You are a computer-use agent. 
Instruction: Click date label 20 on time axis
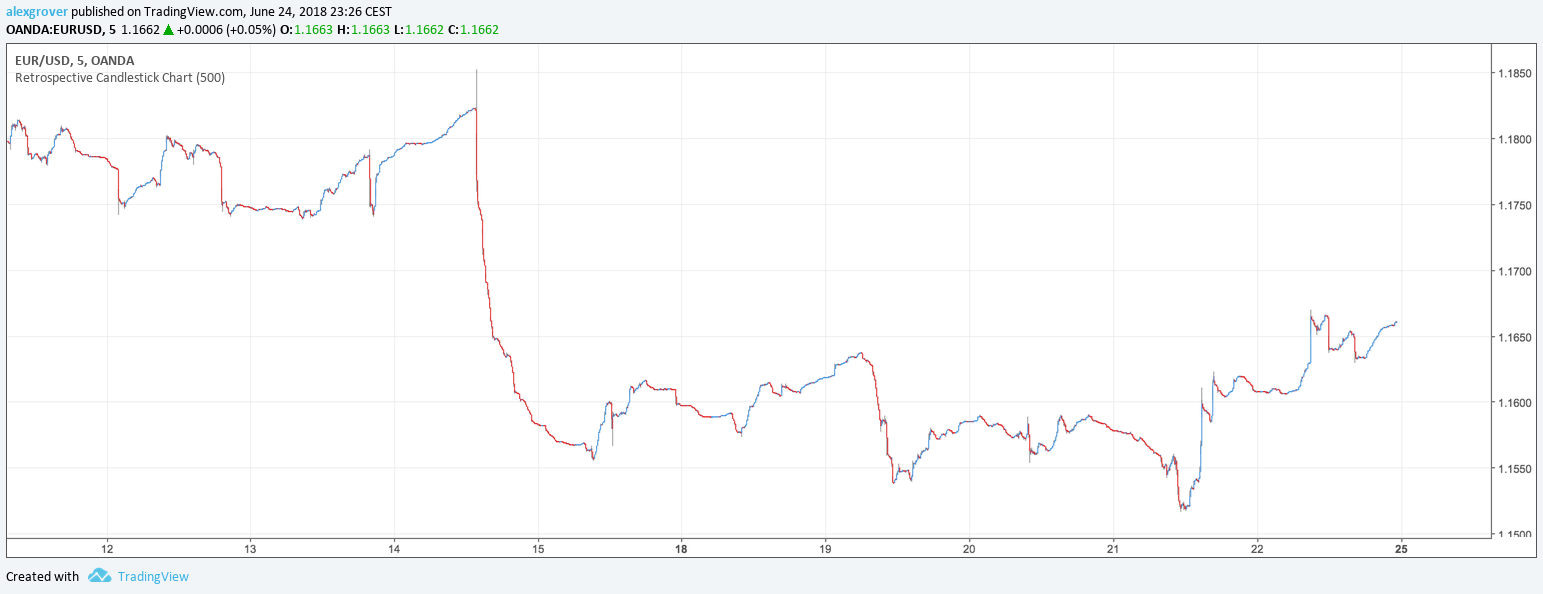(x=969, y=548)
